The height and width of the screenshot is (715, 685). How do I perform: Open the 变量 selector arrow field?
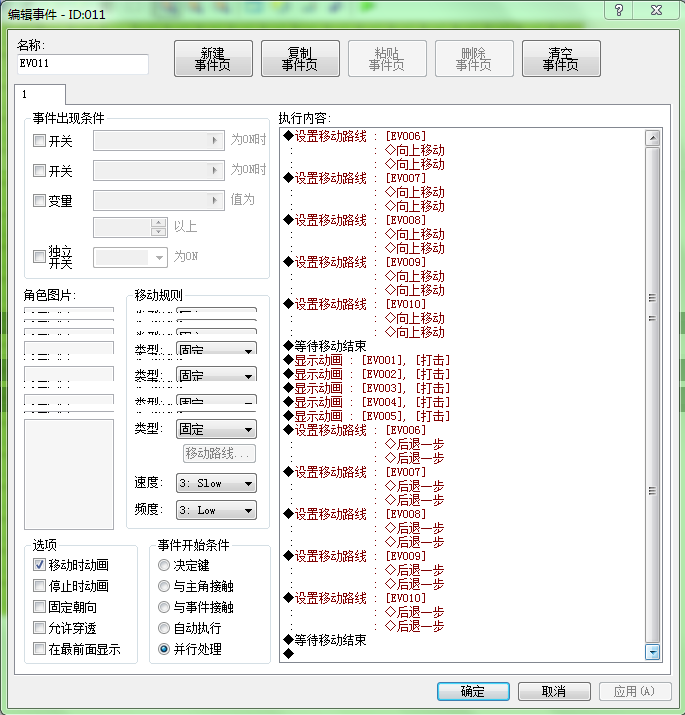pyautogui.click(x=159, y=200)
